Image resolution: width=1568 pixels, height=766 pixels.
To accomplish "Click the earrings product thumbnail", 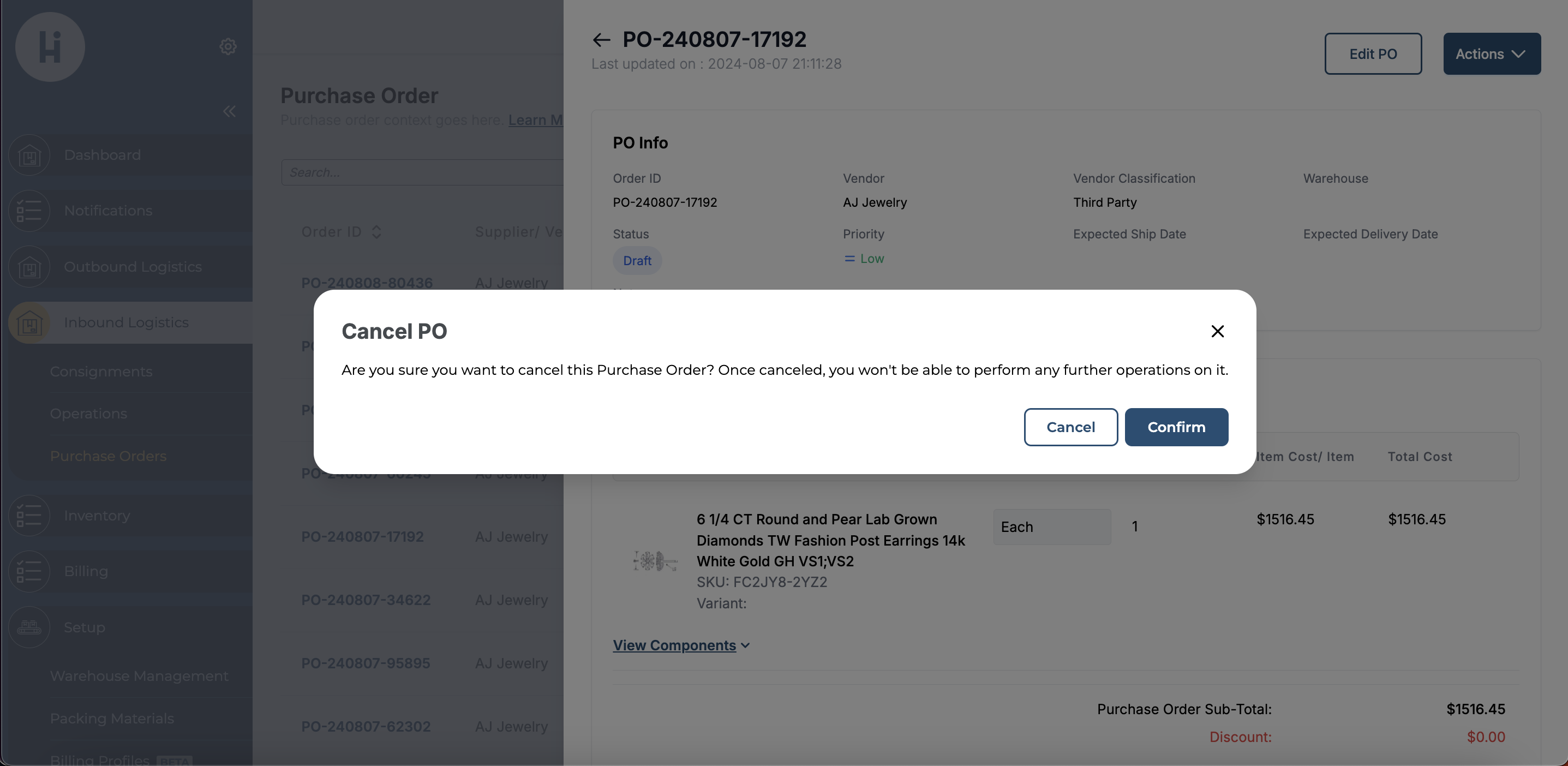I will (654, 560).
